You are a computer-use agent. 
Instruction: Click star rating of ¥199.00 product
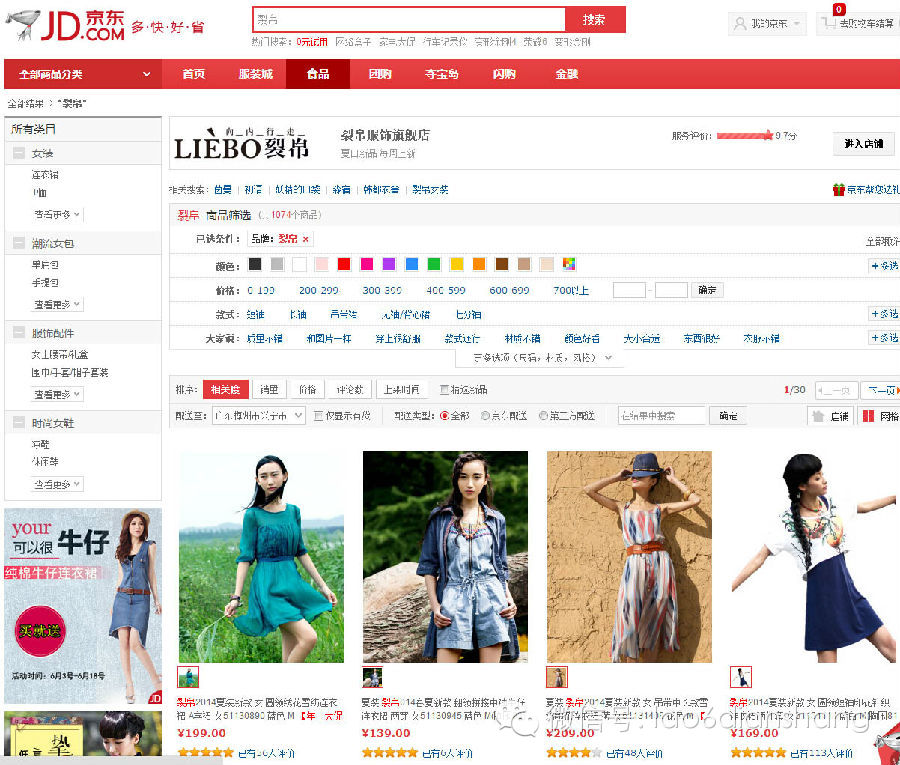click(205, 752)
